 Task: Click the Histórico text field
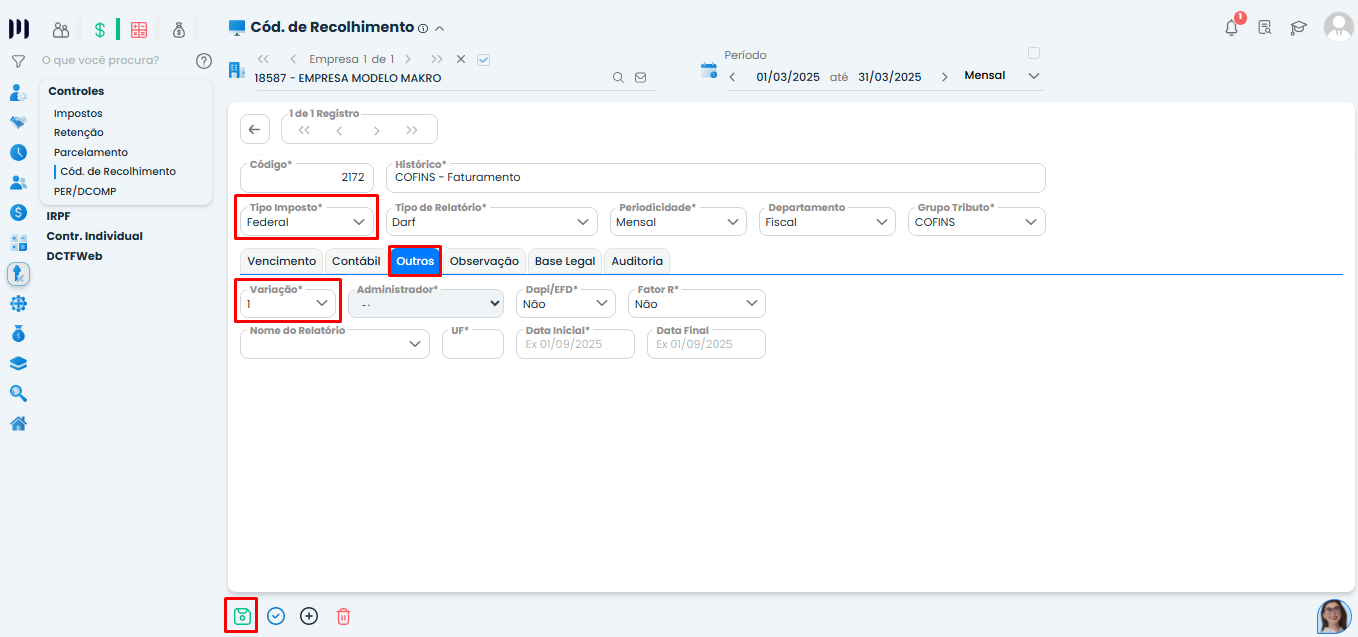click(714, 177)
